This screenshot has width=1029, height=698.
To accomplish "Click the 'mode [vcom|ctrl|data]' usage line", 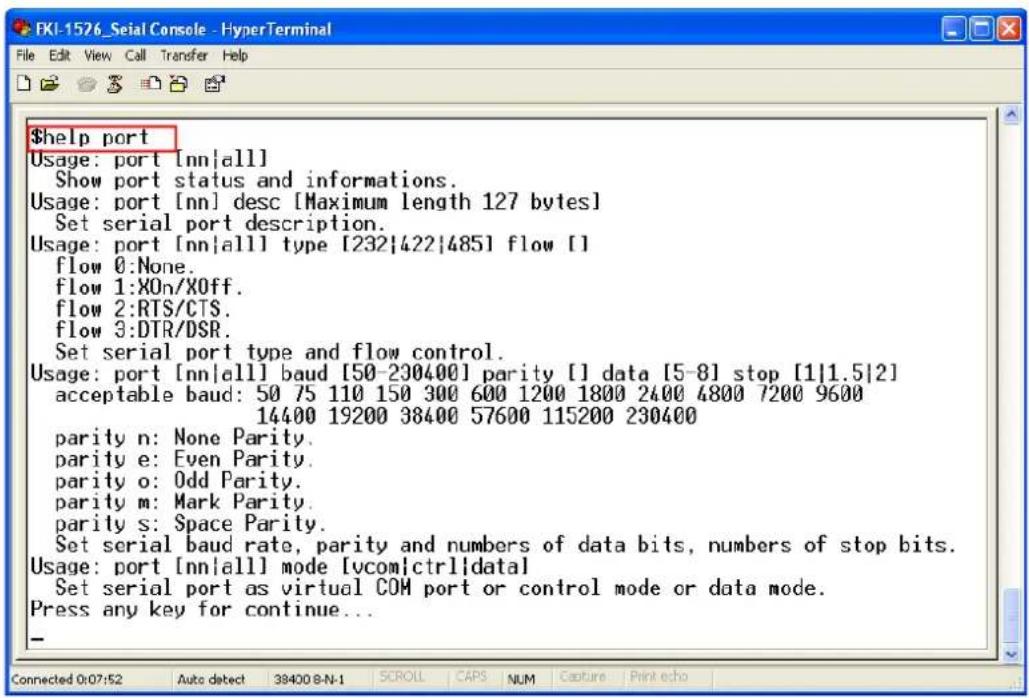I will pyautogui.click(x=280, y=566).
